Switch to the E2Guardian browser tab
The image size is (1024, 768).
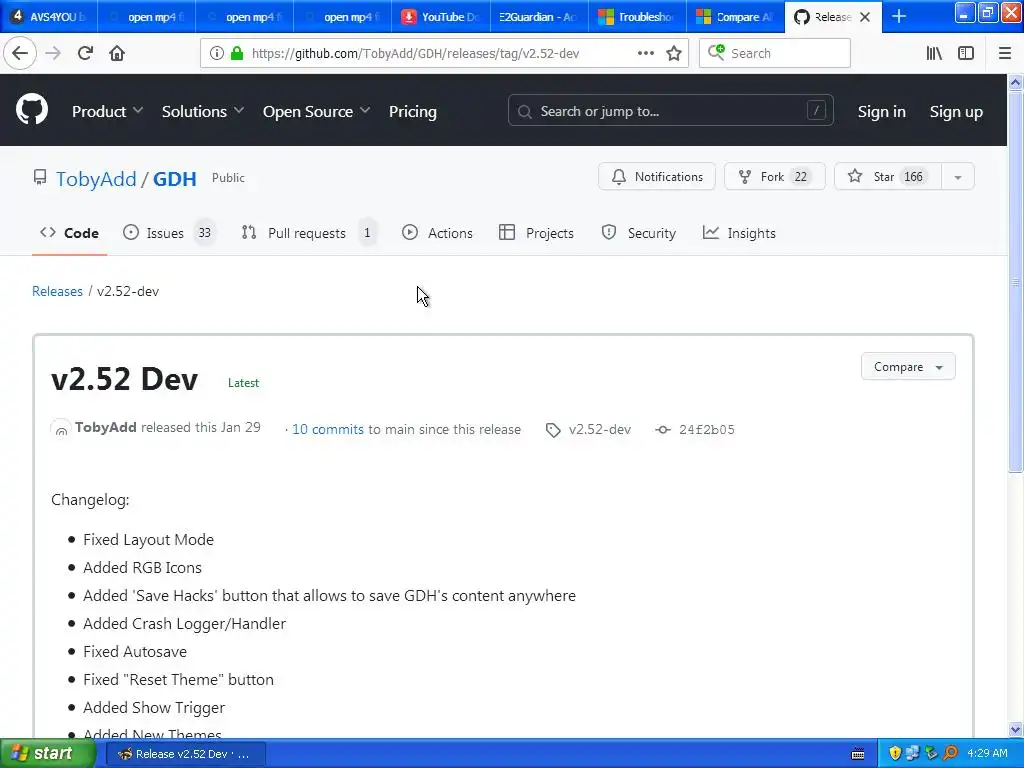(x=539, y=16)
